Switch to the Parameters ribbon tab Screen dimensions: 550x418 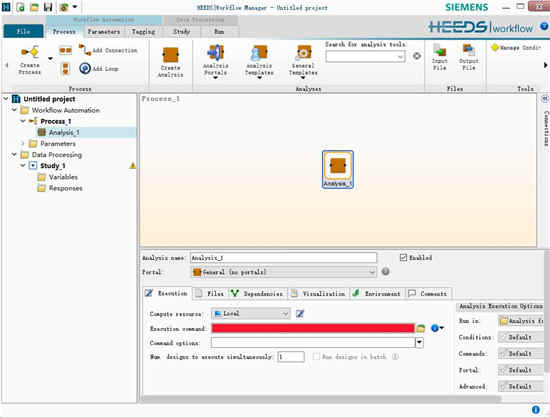103,32
